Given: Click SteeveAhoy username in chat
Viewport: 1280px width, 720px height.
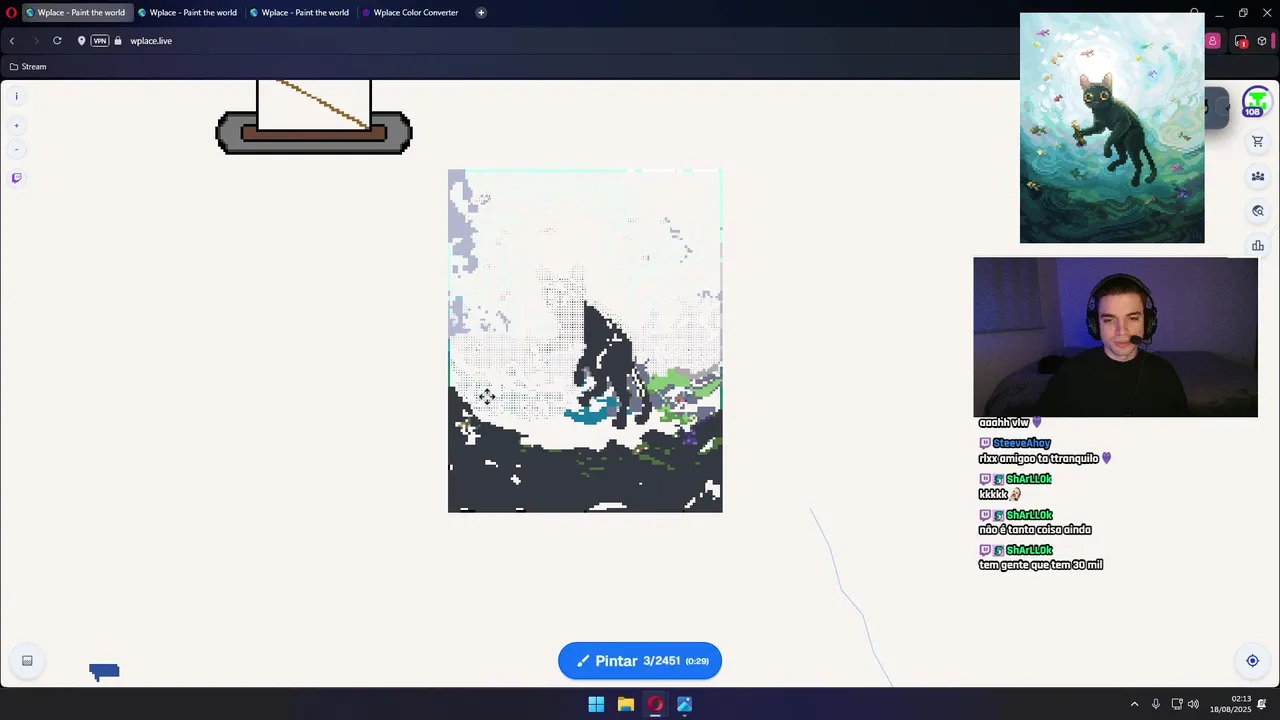Looking at the screenshot, I should pos(1022,443).
